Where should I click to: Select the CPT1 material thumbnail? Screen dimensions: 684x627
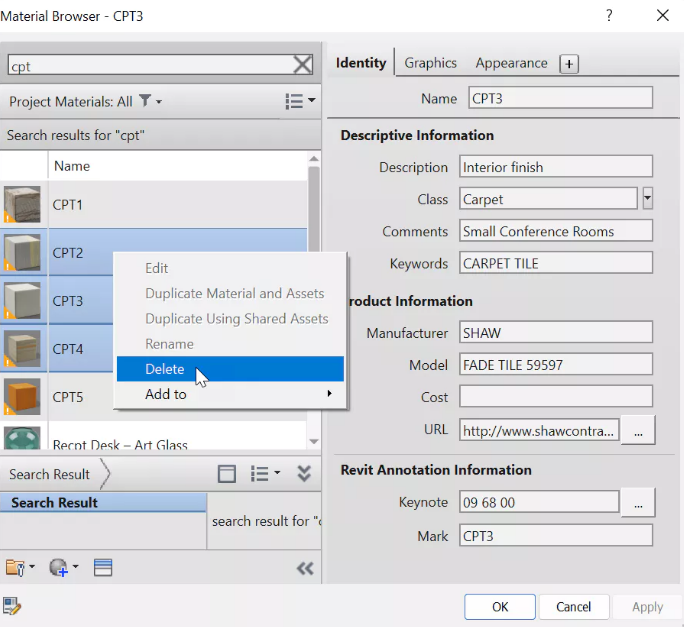[22, 204]
